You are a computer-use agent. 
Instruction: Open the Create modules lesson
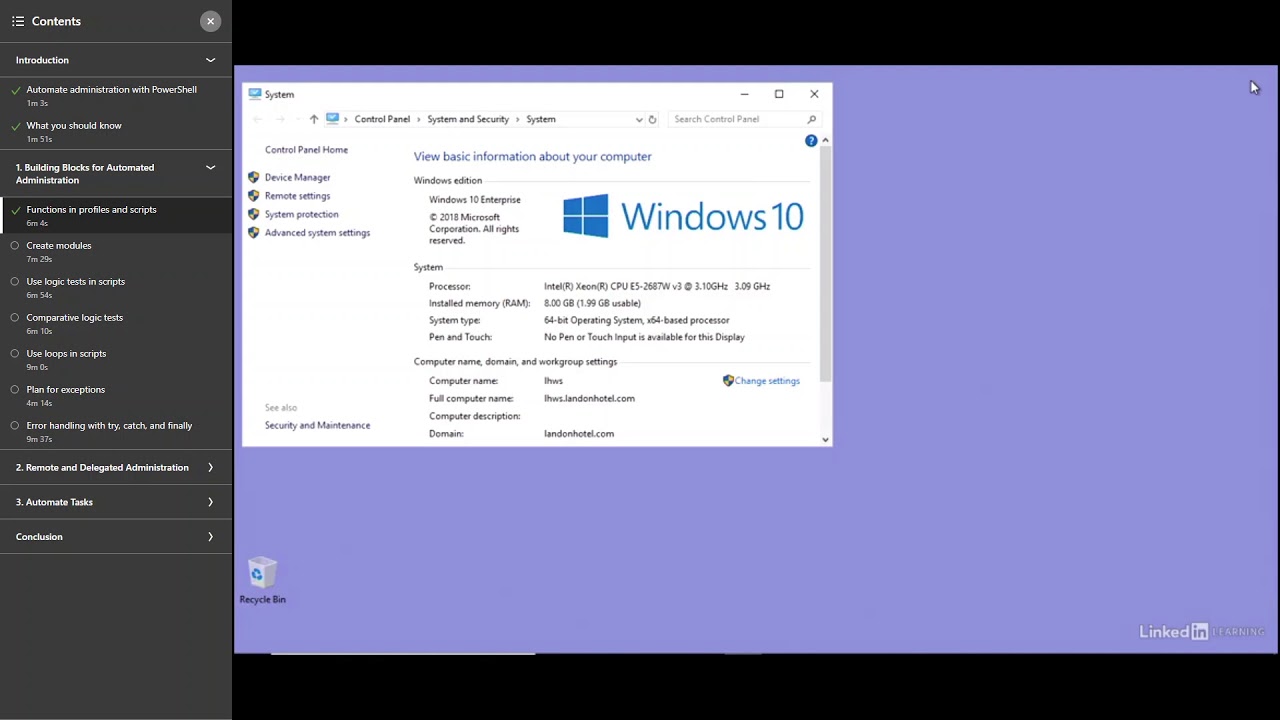pos(116,251)
